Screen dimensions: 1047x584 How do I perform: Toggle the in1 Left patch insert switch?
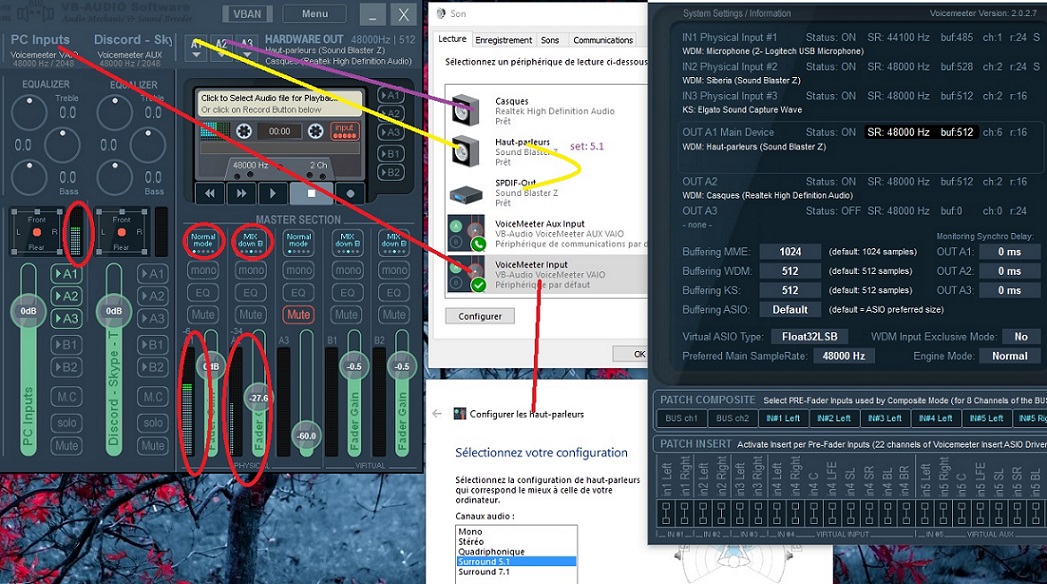(666, 514)
